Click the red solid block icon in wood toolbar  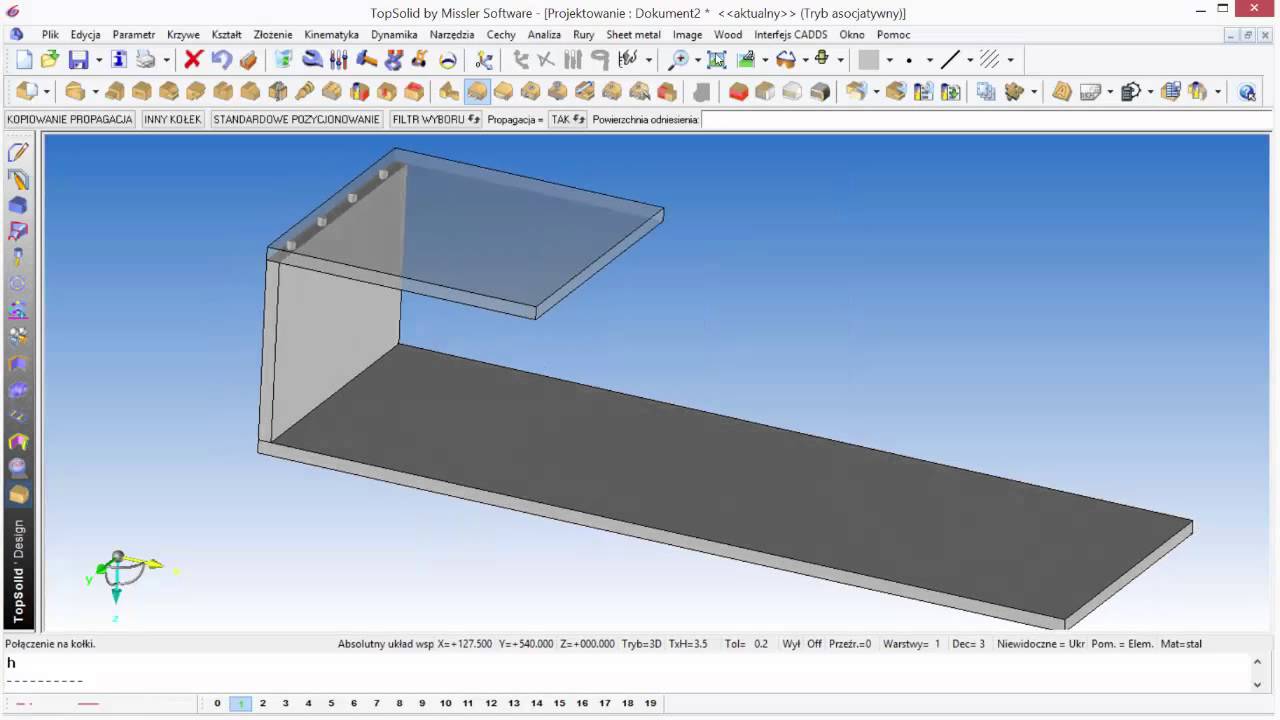739,92
